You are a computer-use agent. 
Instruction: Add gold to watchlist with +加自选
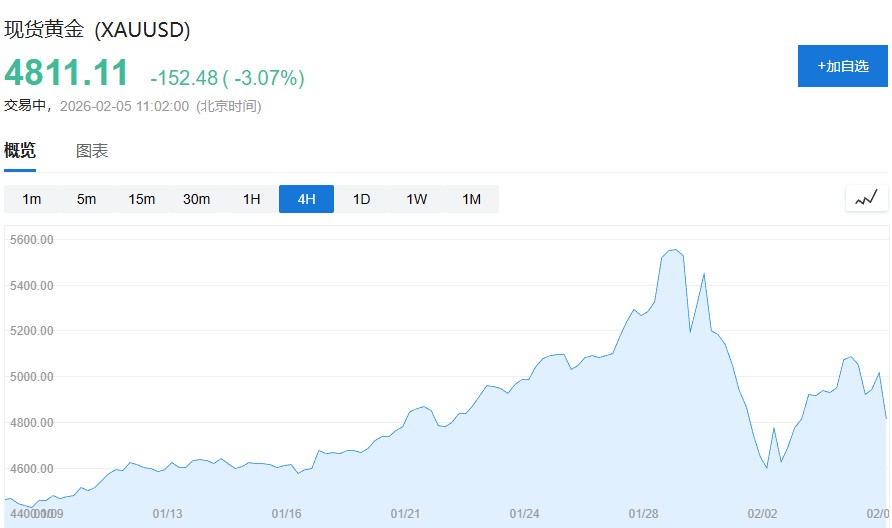842,66
